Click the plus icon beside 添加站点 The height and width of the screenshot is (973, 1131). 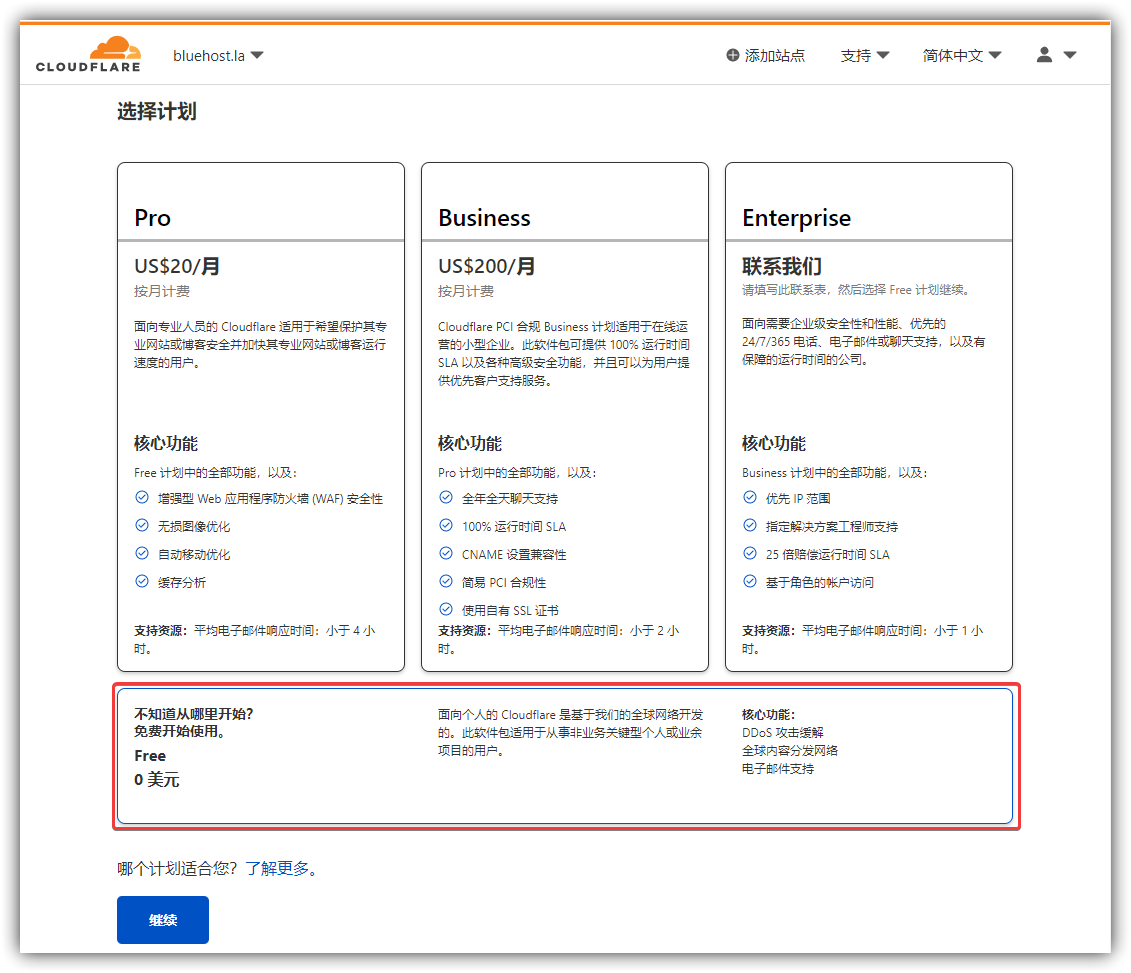click(x=732, y=56)
